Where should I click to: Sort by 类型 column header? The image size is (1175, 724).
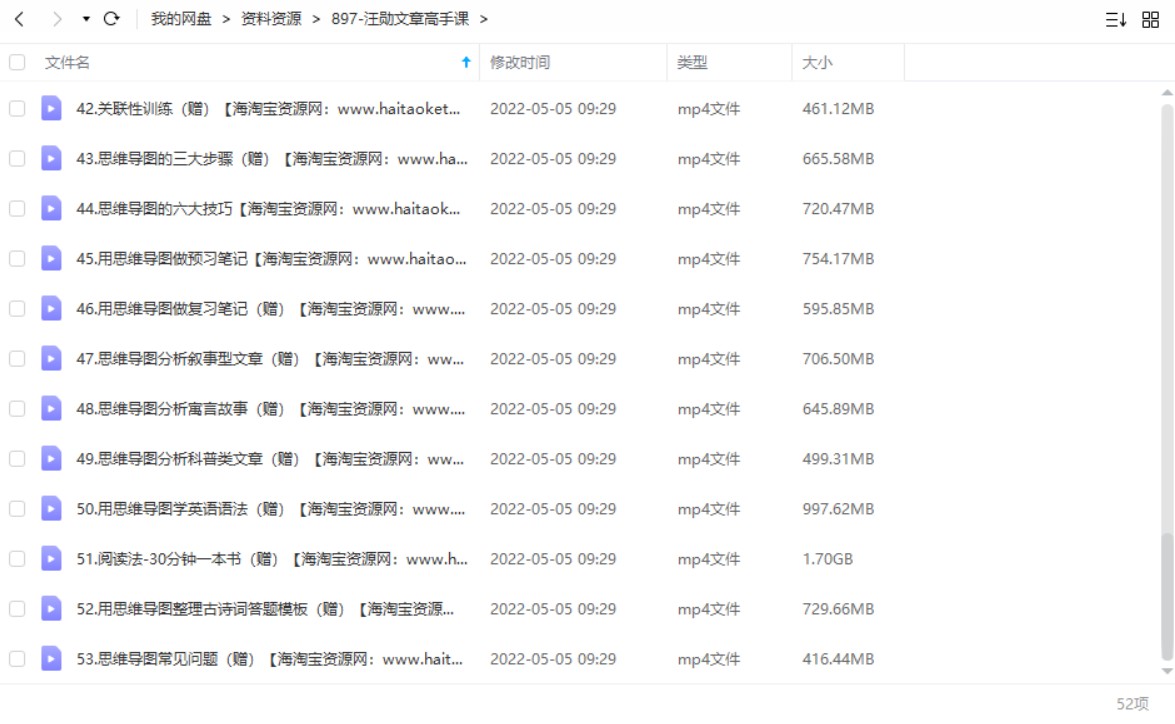(692, 62)
